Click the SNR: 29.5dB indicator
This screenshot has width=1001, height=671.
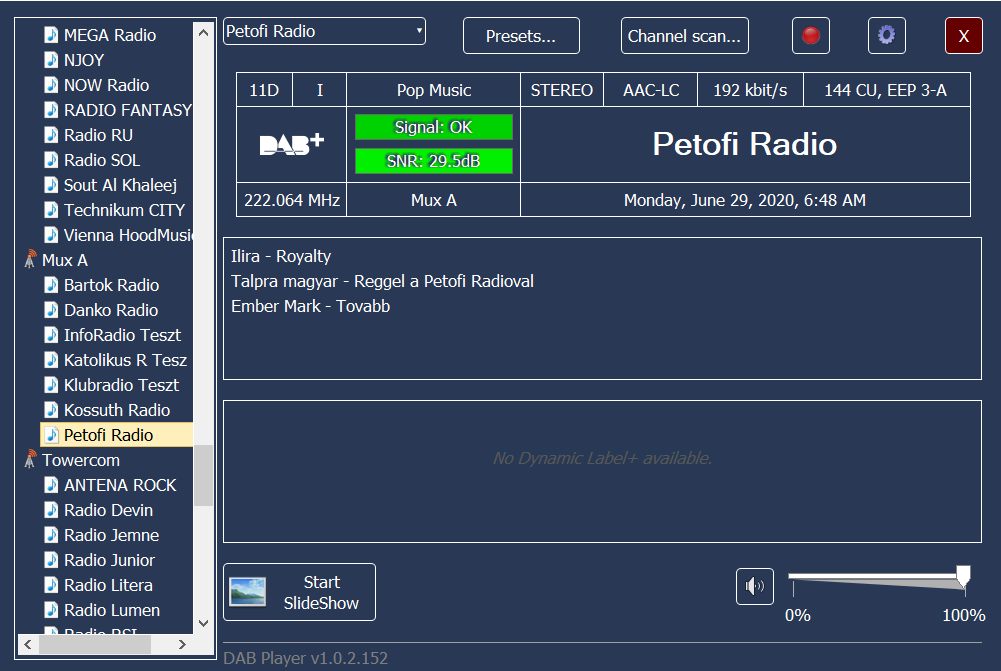433,161
